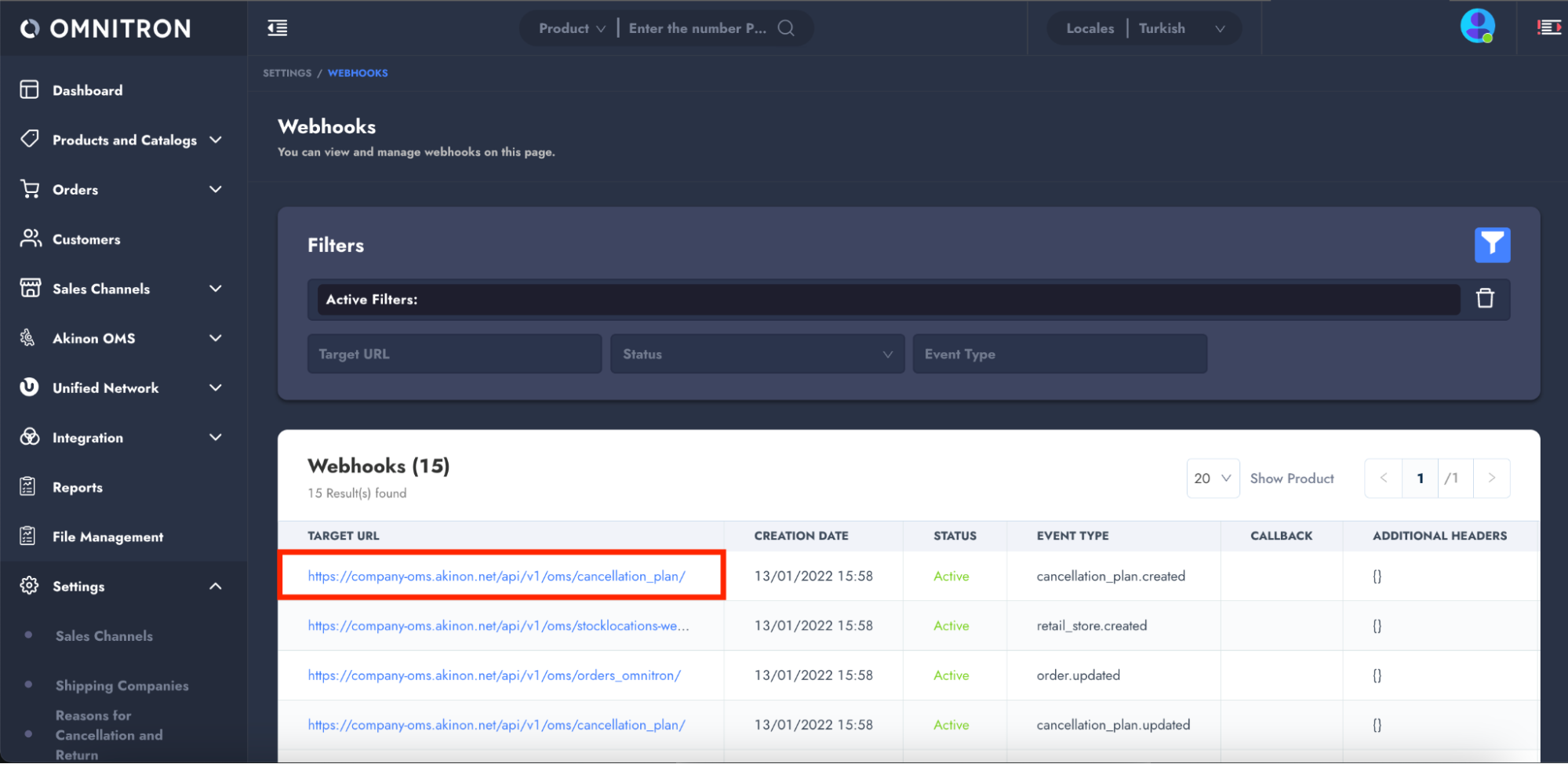Expand the Products and Catalogs menu

(x=124, y=140)
